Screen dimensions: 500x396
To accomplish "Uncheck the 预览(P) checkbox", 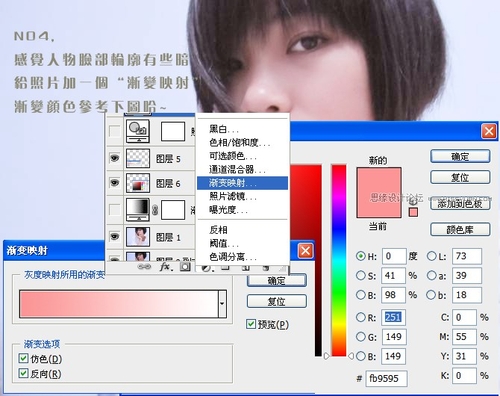I will coord(251,324).
